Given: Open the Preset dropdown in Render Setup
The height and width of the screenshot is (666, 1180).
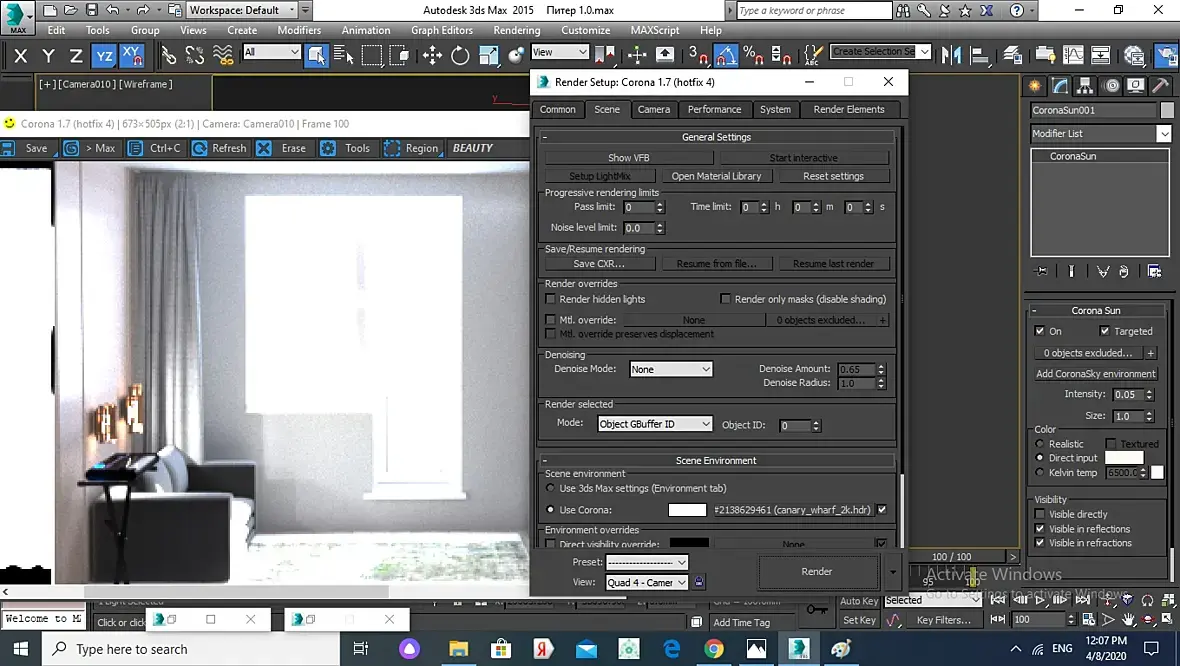Looking at the screenshot, I should (647, 562).
